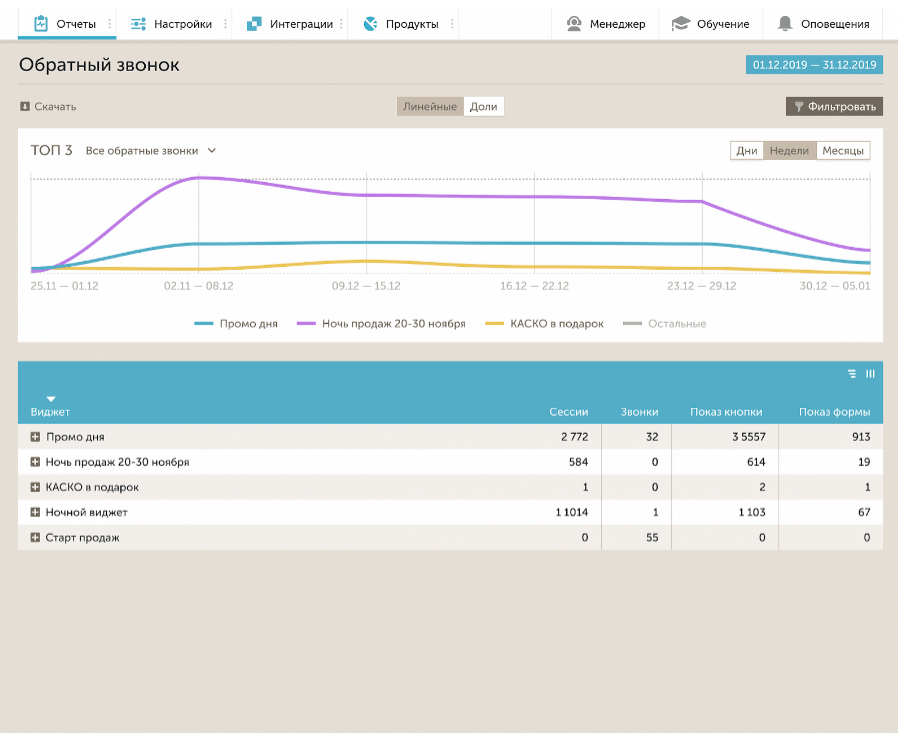Click the Обучение graduation cap icon

[x=681, y=24]
